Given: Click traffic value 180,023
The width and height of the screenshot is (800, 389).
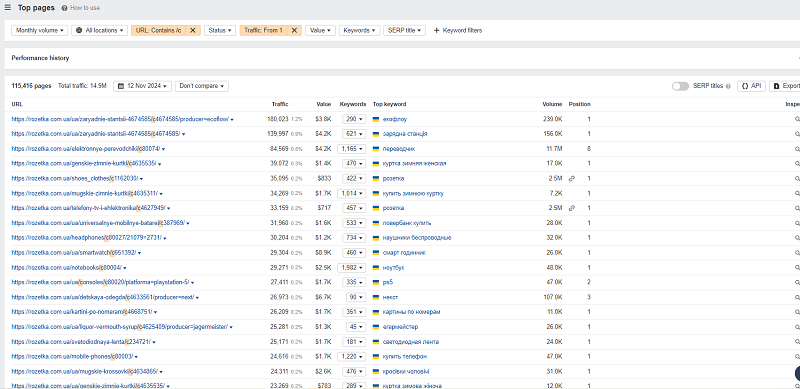Looking at the screenshot, I should tap(278, 119).
